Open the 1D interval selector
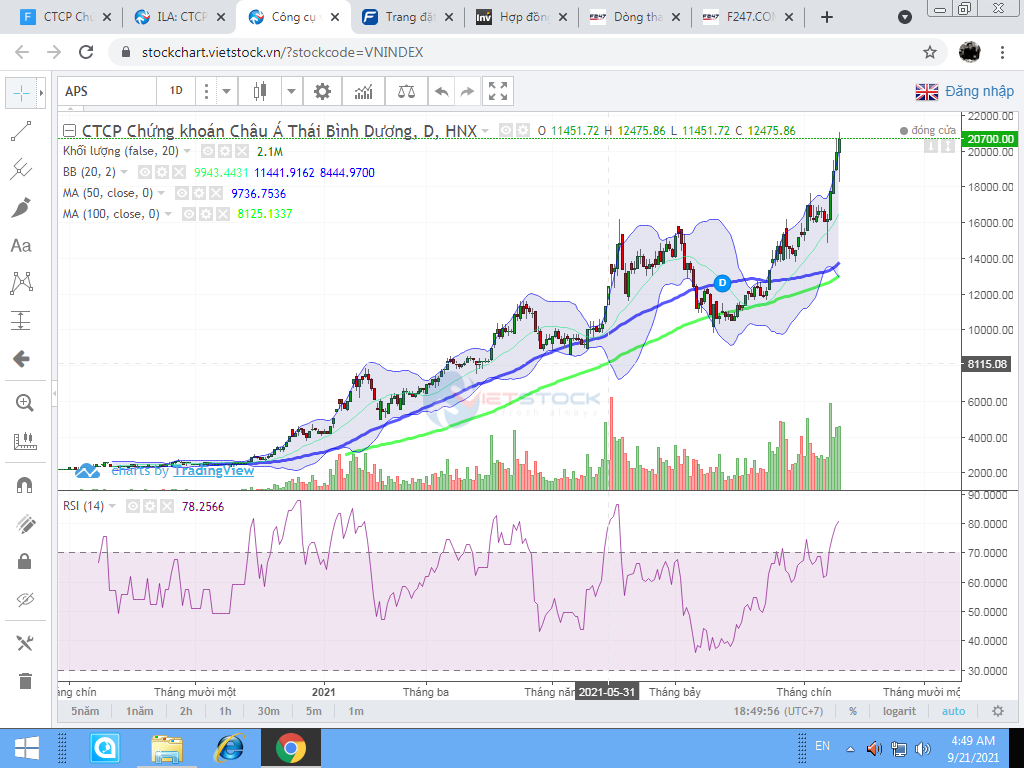Image resolution: width=1024 pixels, height=768 pixels. pos(176,91)
